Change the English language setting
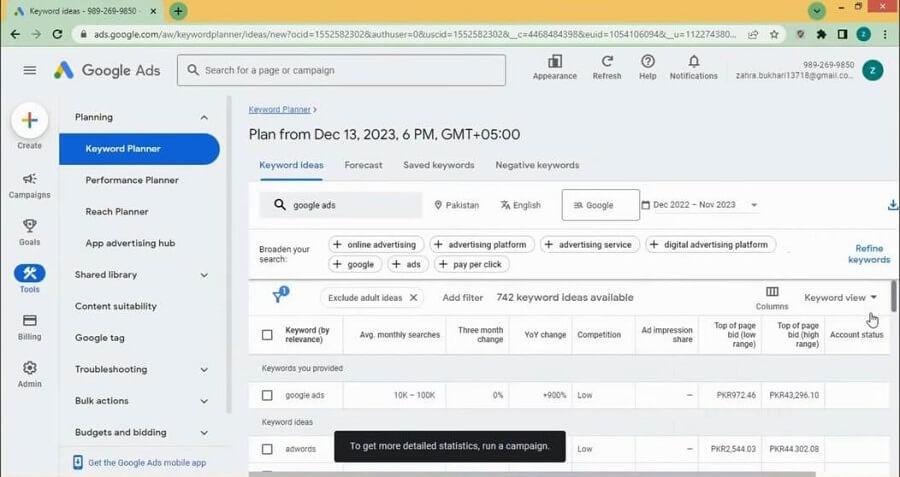The image size is (900, 477). (x=521, y=205)
